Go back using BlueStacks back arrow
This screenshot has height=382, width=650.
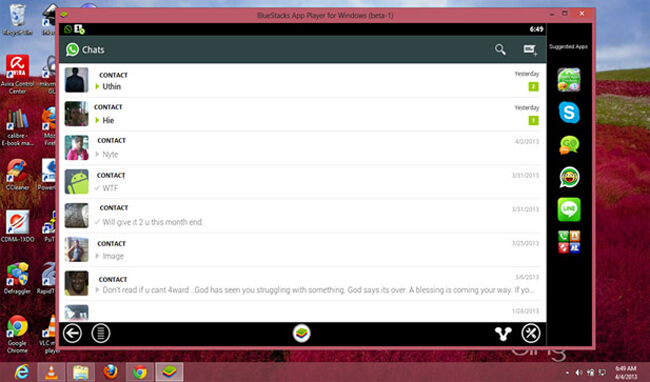click(x=72, y=334)
